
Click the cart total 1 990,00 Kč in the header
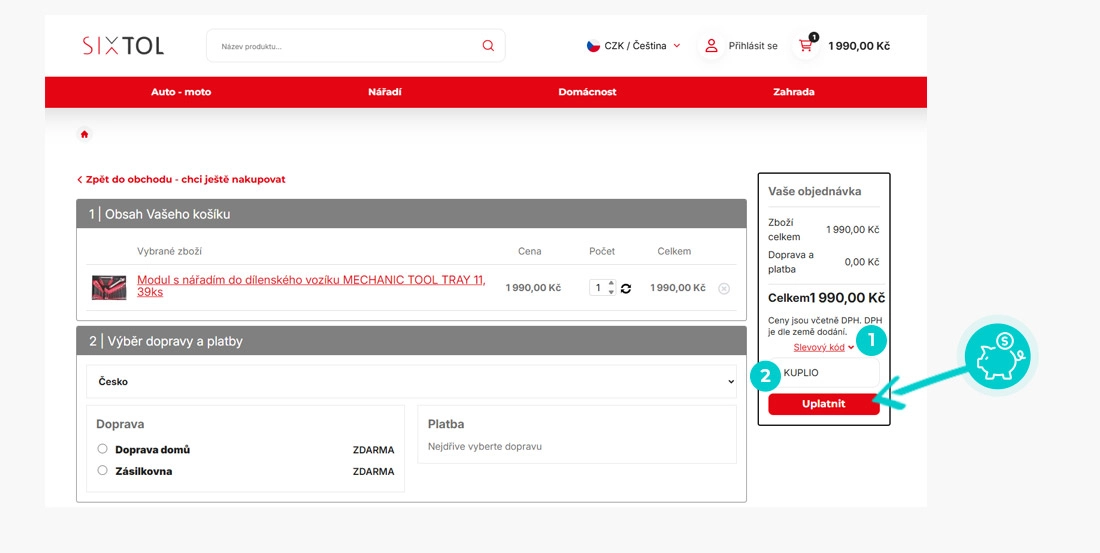click(x=859, y=46)
